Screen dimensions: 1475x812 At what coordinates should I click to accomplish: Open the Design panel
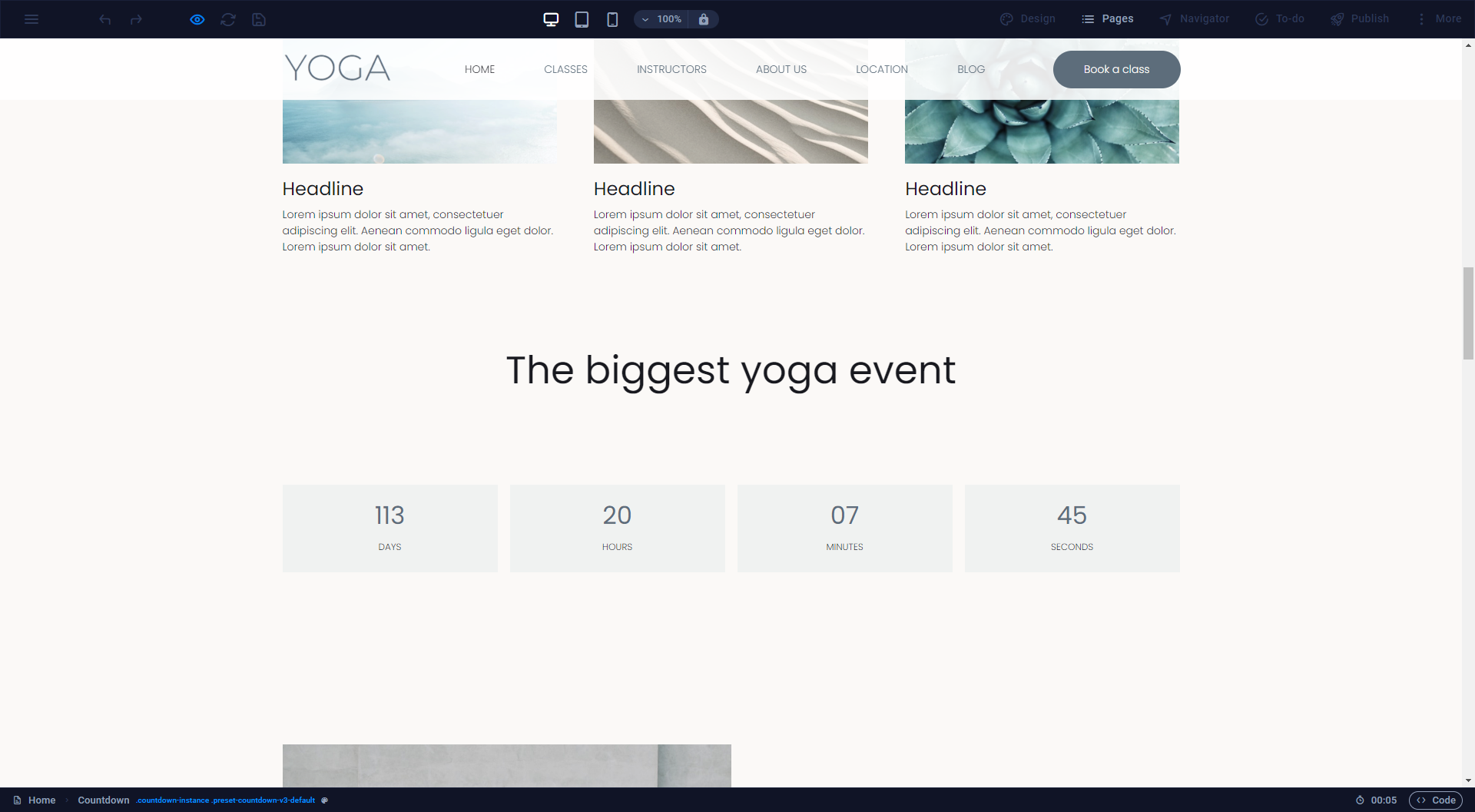tap(1028, 19)
